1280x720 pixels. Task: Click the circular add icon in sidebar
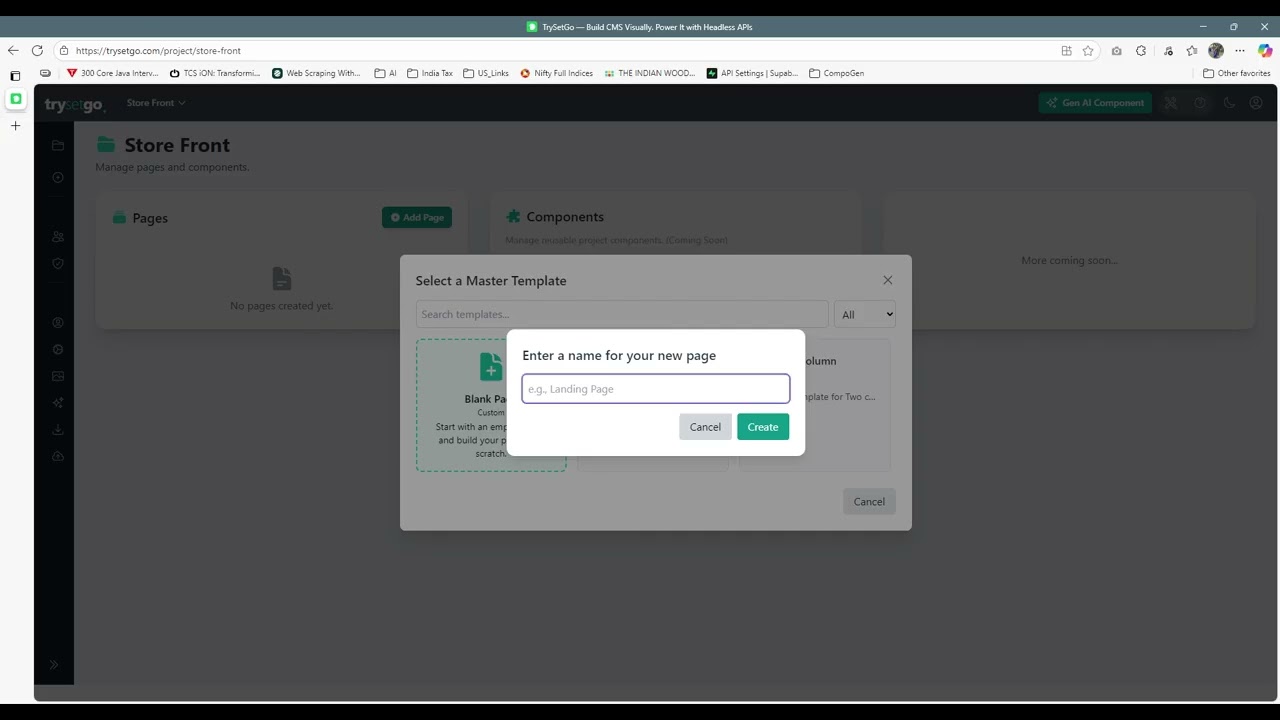pos(58,177)
